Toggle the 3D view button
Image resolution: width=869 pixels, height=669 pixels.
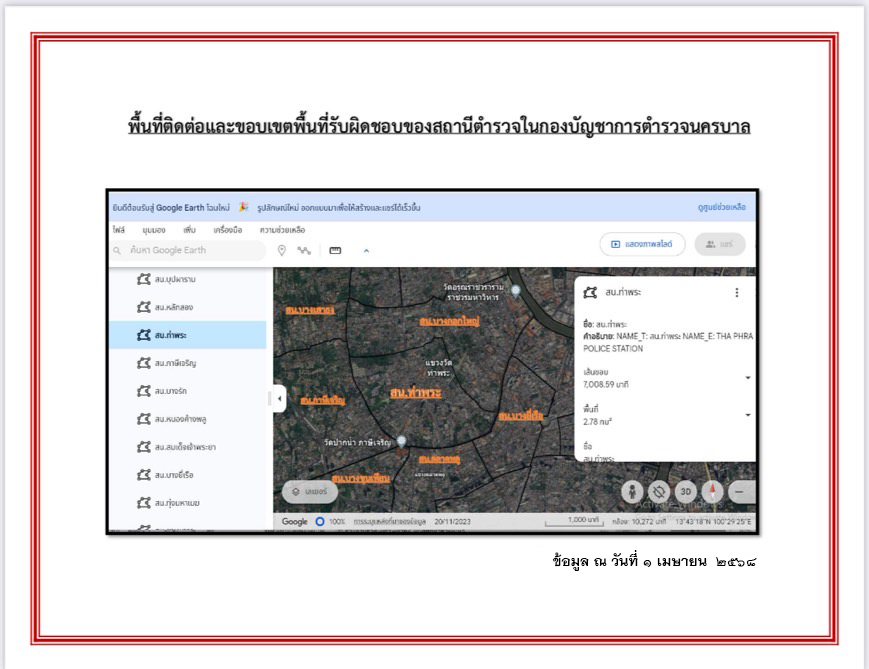click(x=685, y=492)
